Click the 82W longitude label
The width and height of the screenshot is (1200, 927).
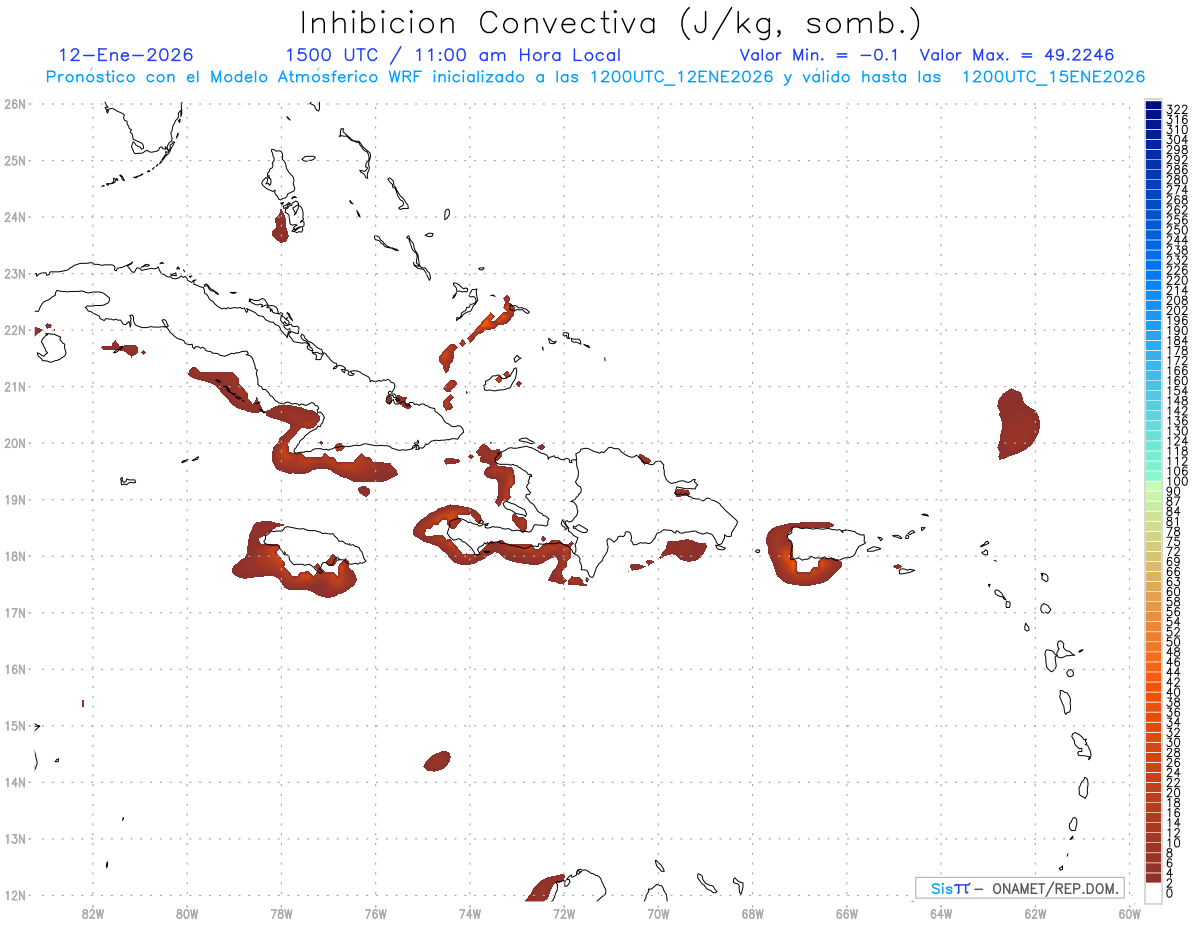click(93, 912)
